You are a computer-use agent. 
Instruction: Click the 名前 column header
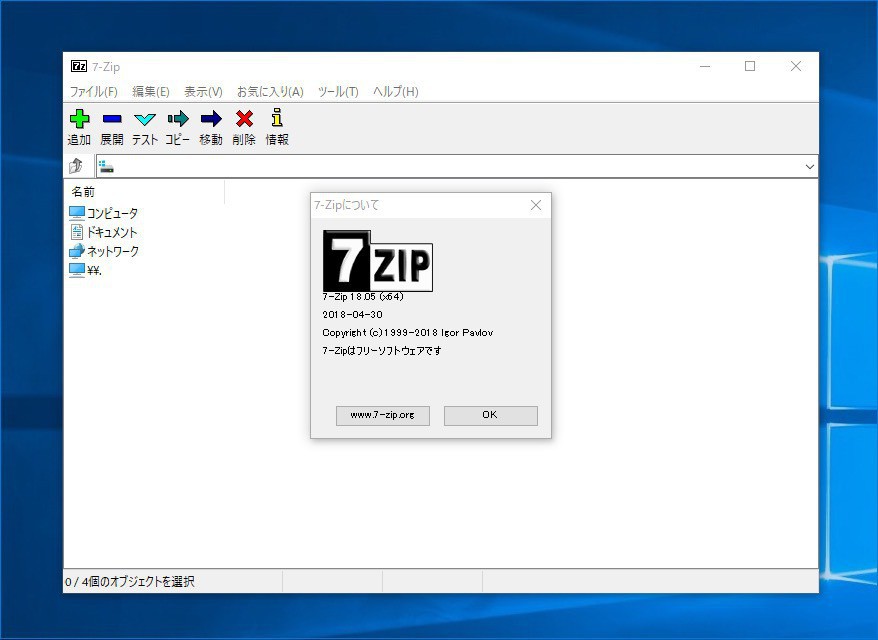[144, 191]
